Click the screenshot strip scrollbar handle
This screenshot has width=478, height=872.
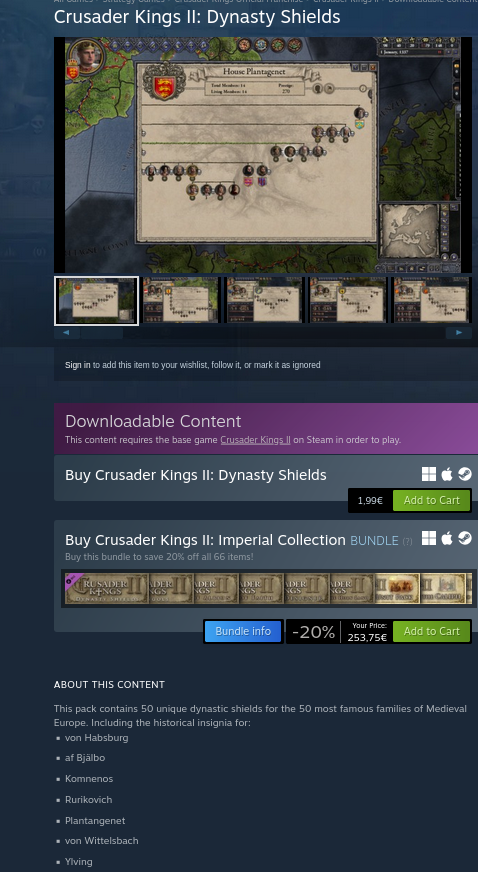(102, 333)
